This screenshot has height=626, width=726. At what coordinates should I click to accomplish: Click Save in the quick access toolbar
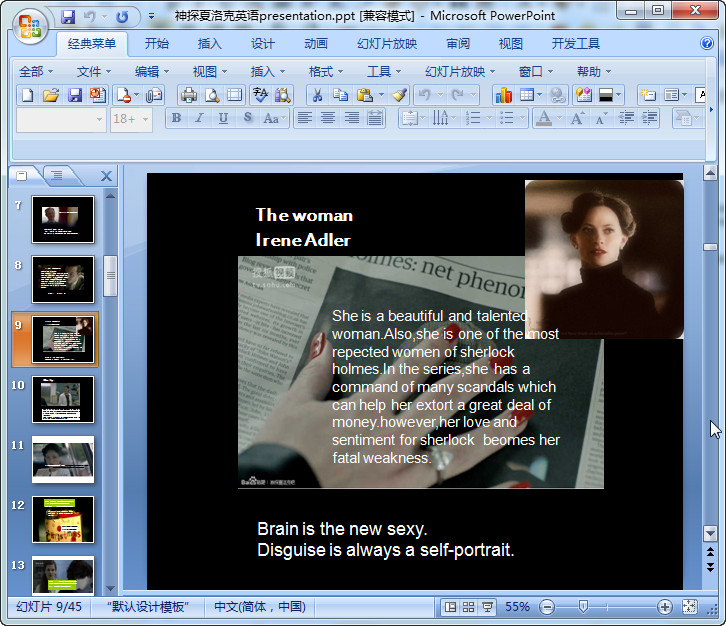[68, 17]
